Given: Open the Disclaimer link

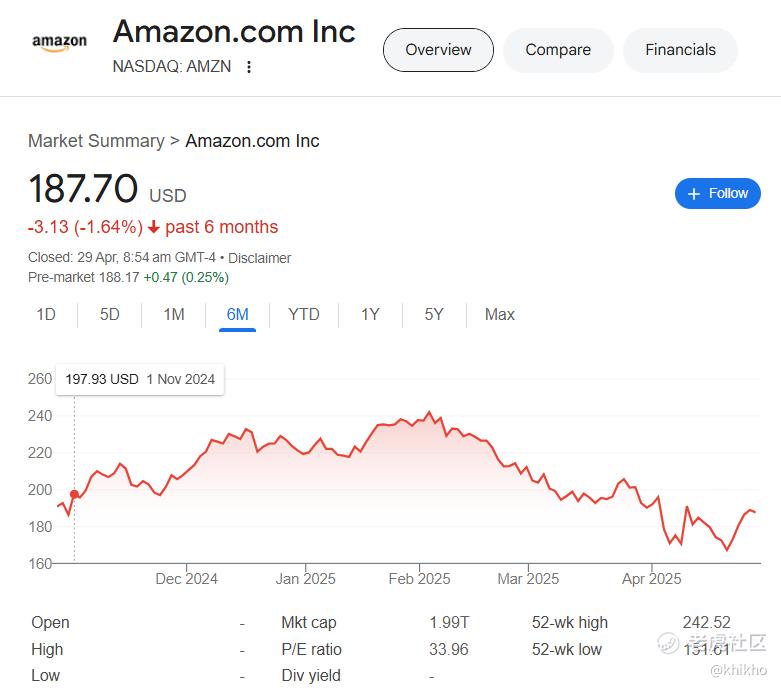Looking at the screenshot, I should click(260, 258).
